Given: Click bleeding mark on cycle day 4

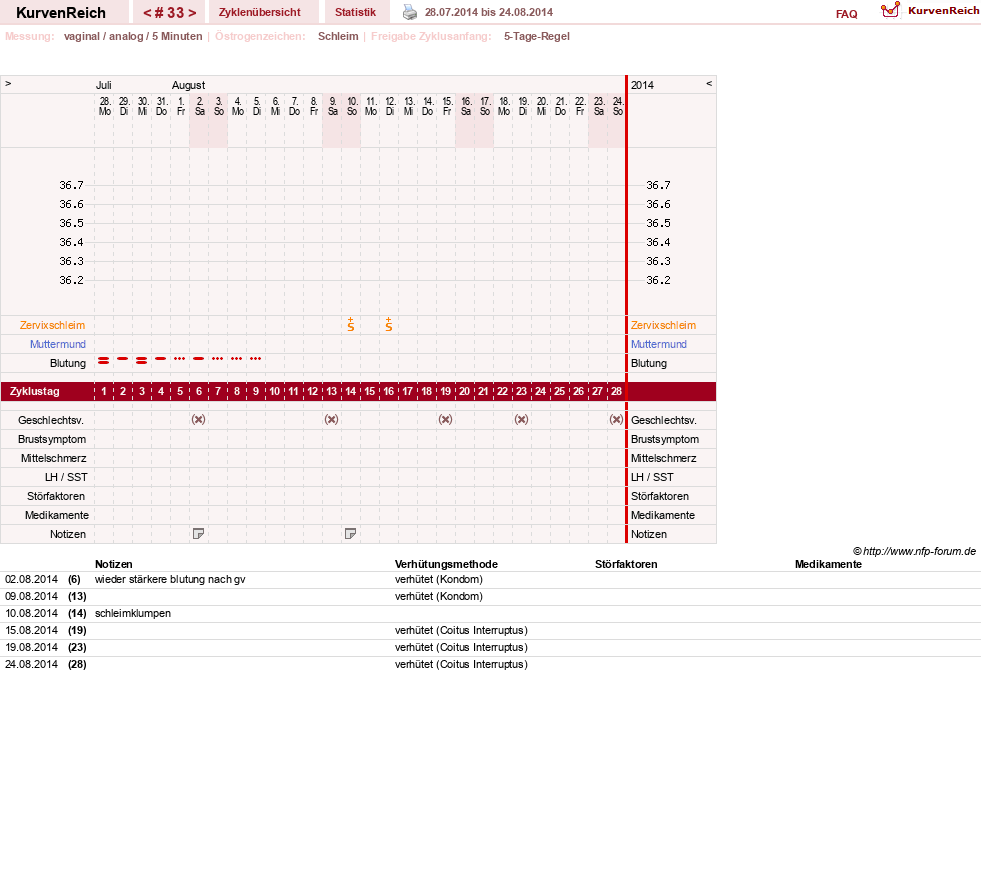Looking at the screenshot, I should pyautogui.click(x=161, y=359).
